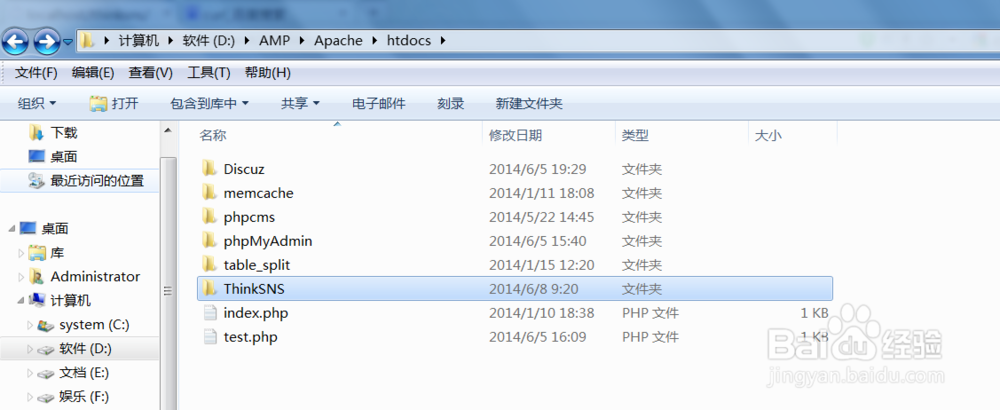Image resolution: width=1000 pixels, height=410 pixels.
Task: Expand the system (C:) tree node
Action: (29, 325)
